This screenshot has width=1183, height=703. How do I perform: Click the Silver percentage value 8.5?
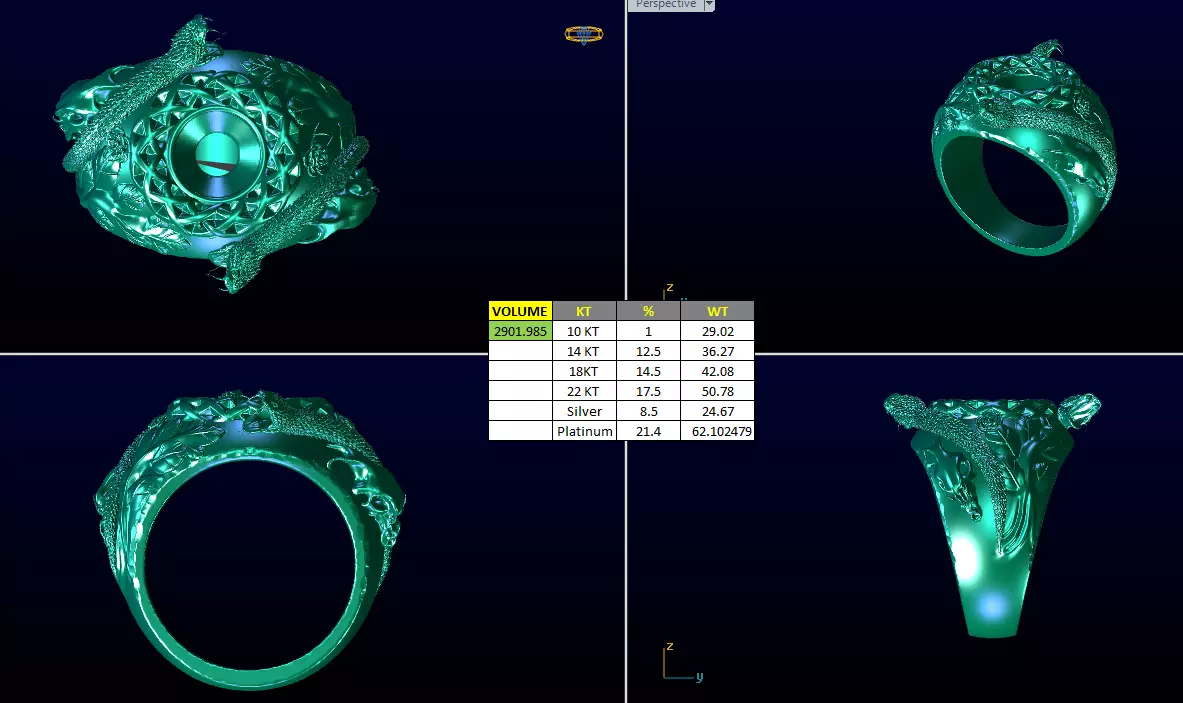coord(648,411)
